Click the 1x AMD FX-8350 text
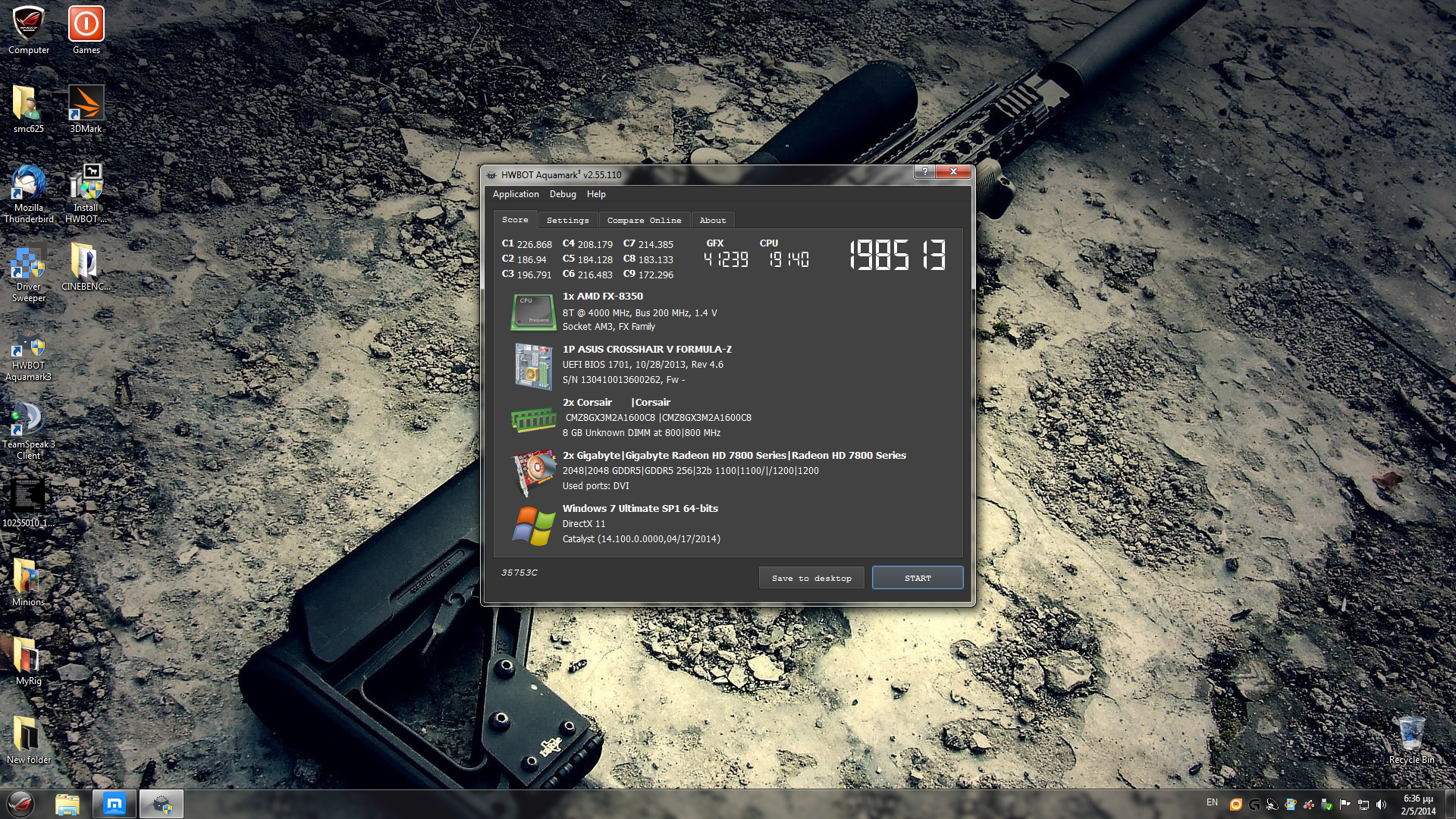Image resolution: width=1456 pixels, height=819 pixels. click(x=602, y=297)
